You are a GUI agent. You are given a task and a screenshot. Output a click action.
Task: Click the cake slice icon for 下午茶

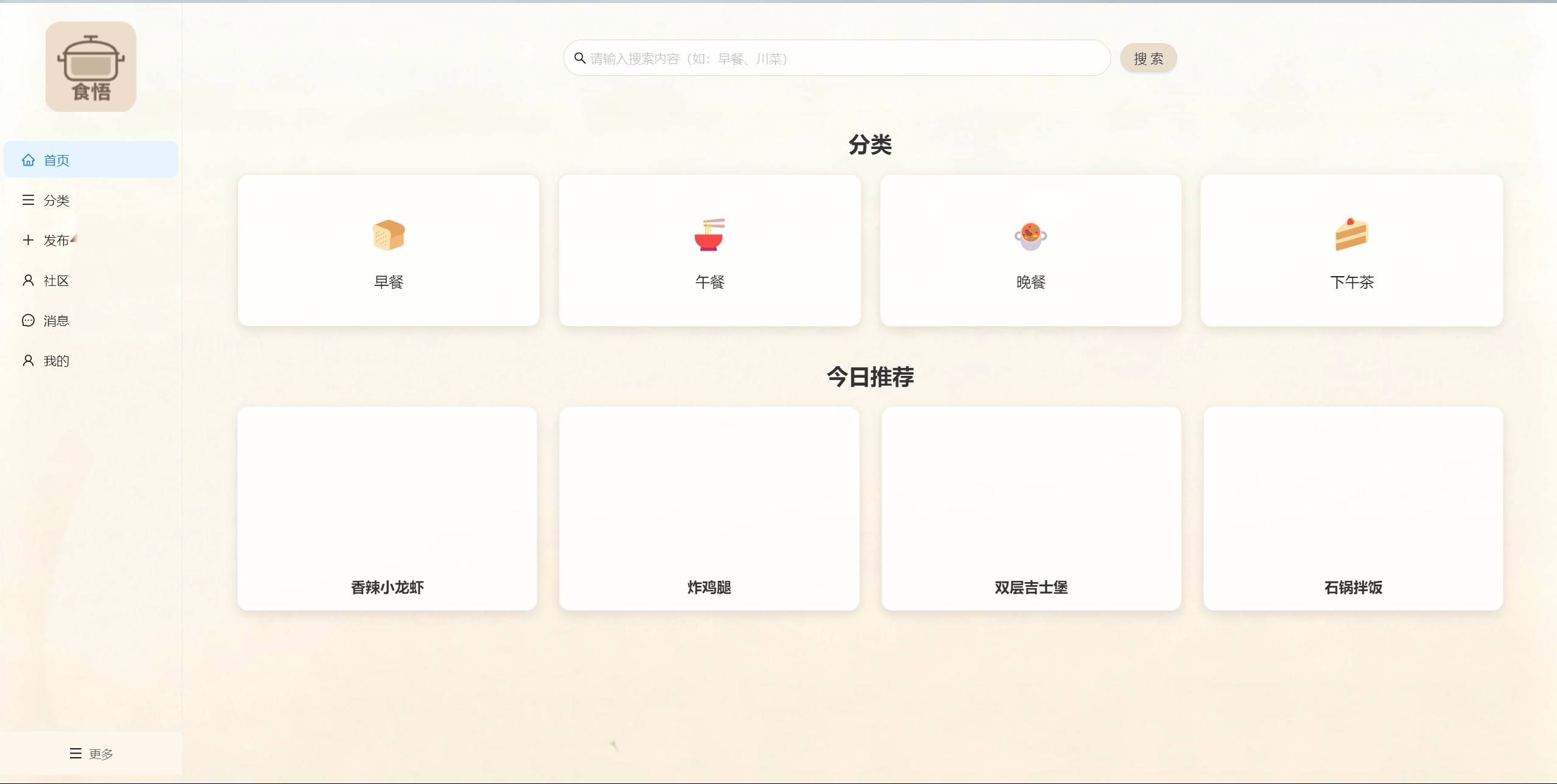coord(1351,234)
